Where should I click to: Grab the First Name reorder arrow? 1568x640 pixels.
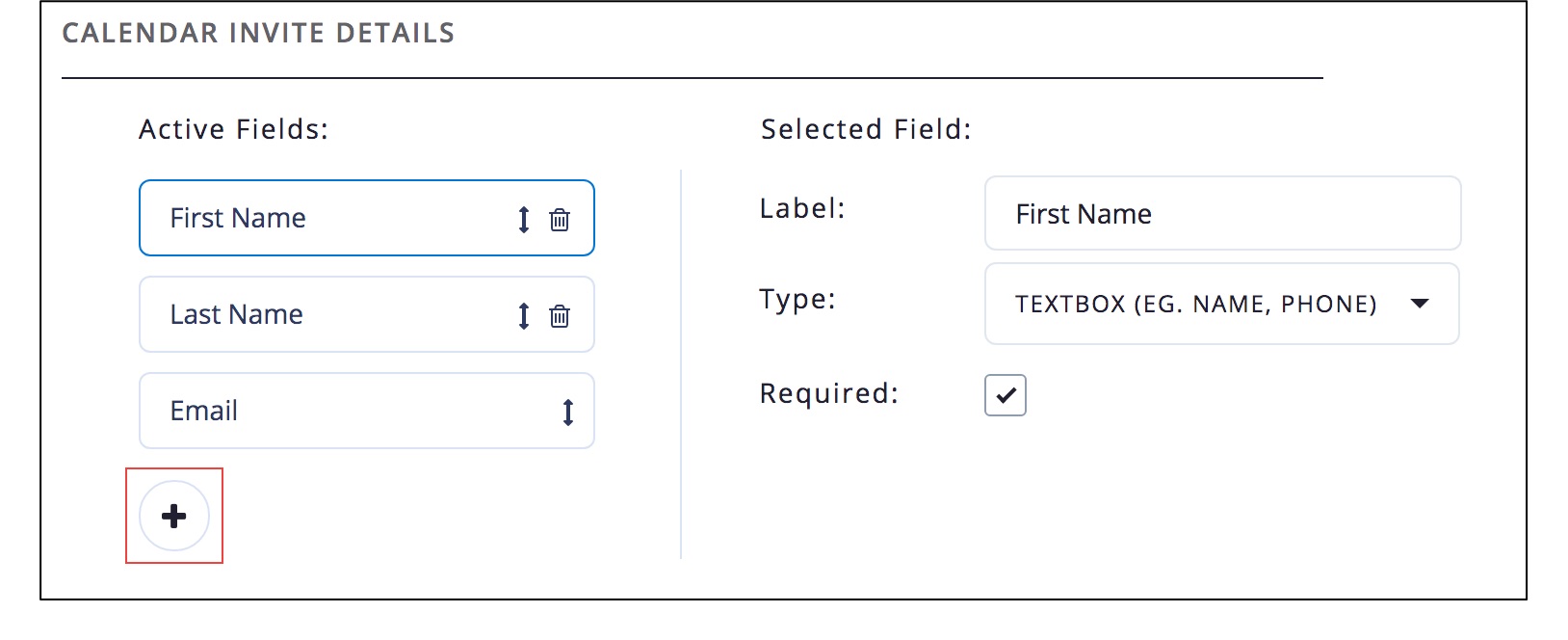[x=523, y=220]
